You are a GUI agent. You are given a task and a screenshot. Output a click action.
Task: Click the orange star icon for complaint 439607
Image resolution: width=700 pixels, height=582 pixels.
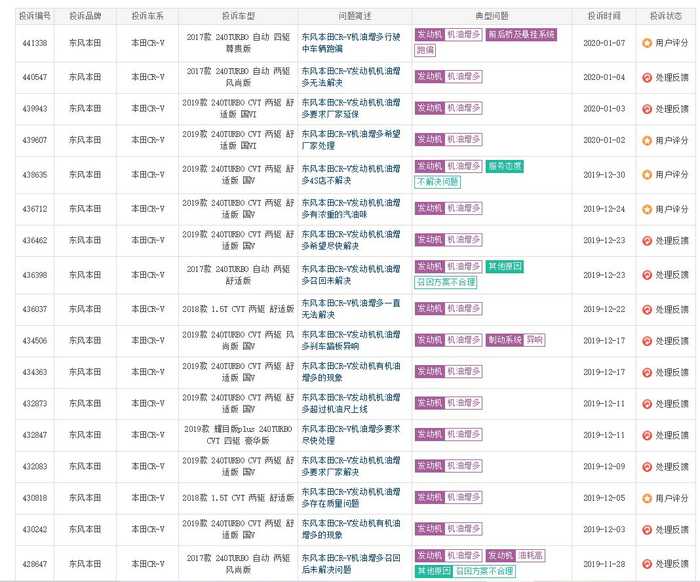646,140
